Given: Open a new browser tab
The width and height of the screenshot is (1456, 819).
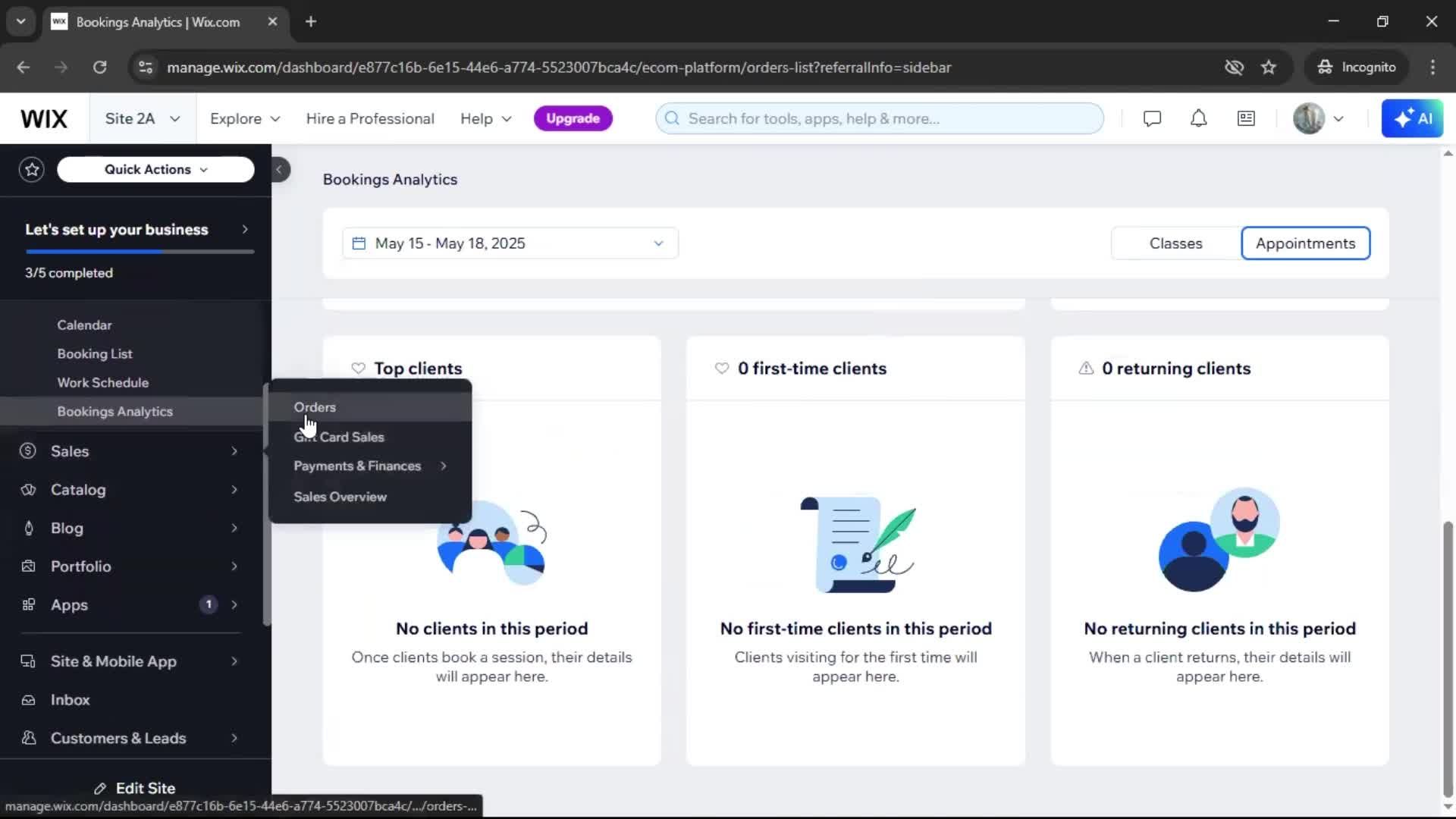Looking at the screenshot, I should click(311, 22).
